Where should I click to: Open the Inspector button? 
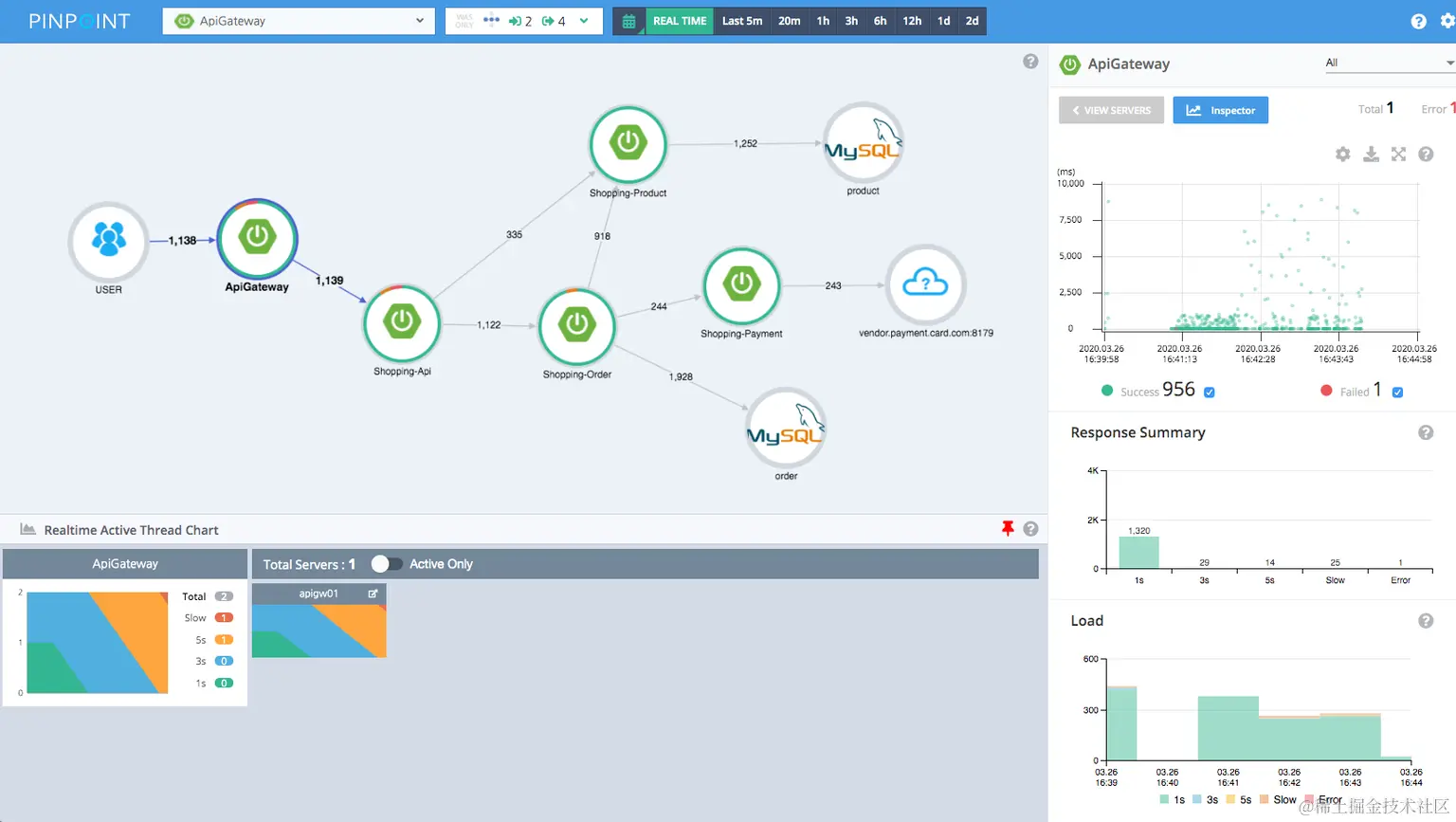point(1221,110)
